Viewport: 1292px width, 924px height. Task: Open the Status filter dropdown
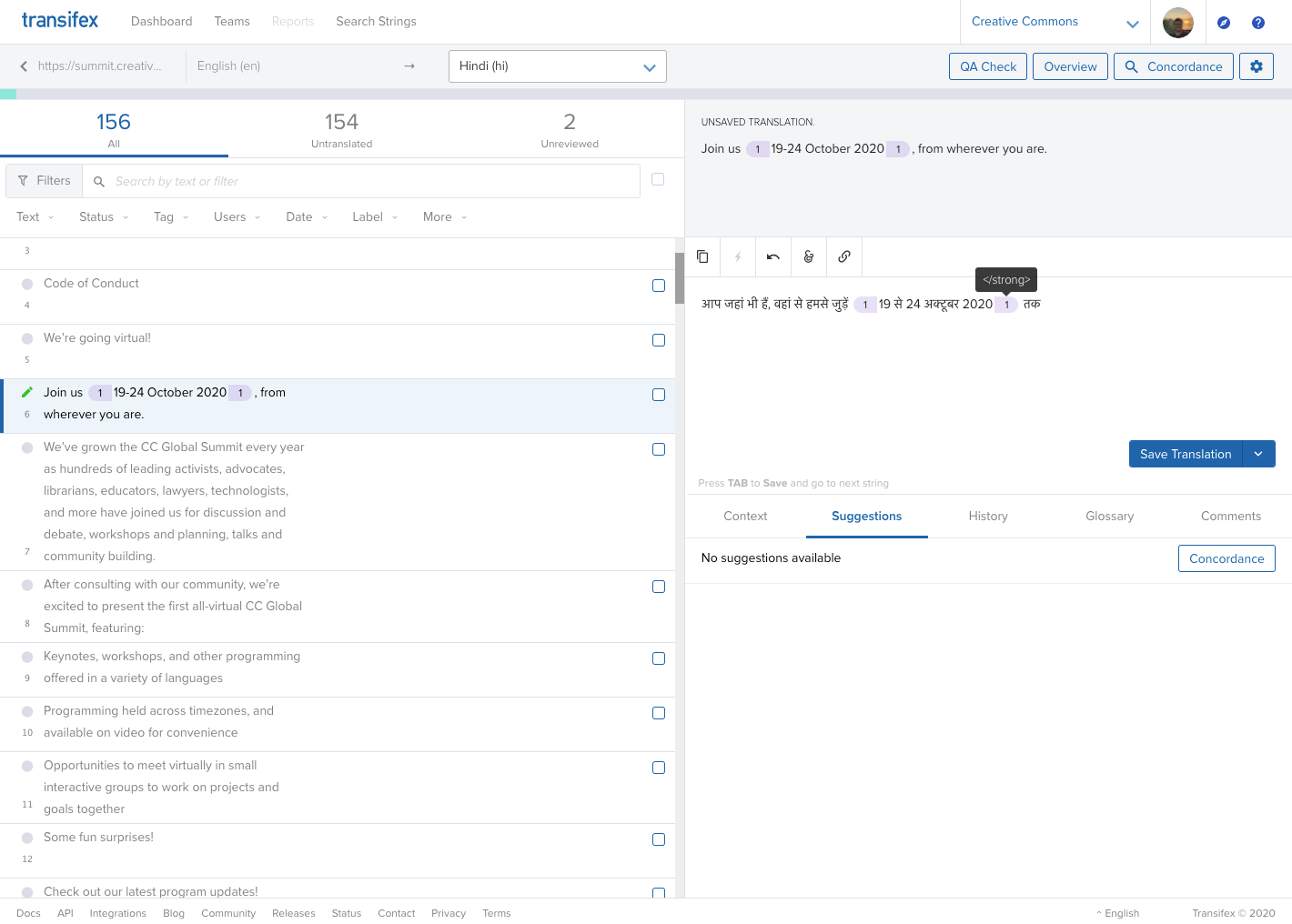(x=102, y=216)
